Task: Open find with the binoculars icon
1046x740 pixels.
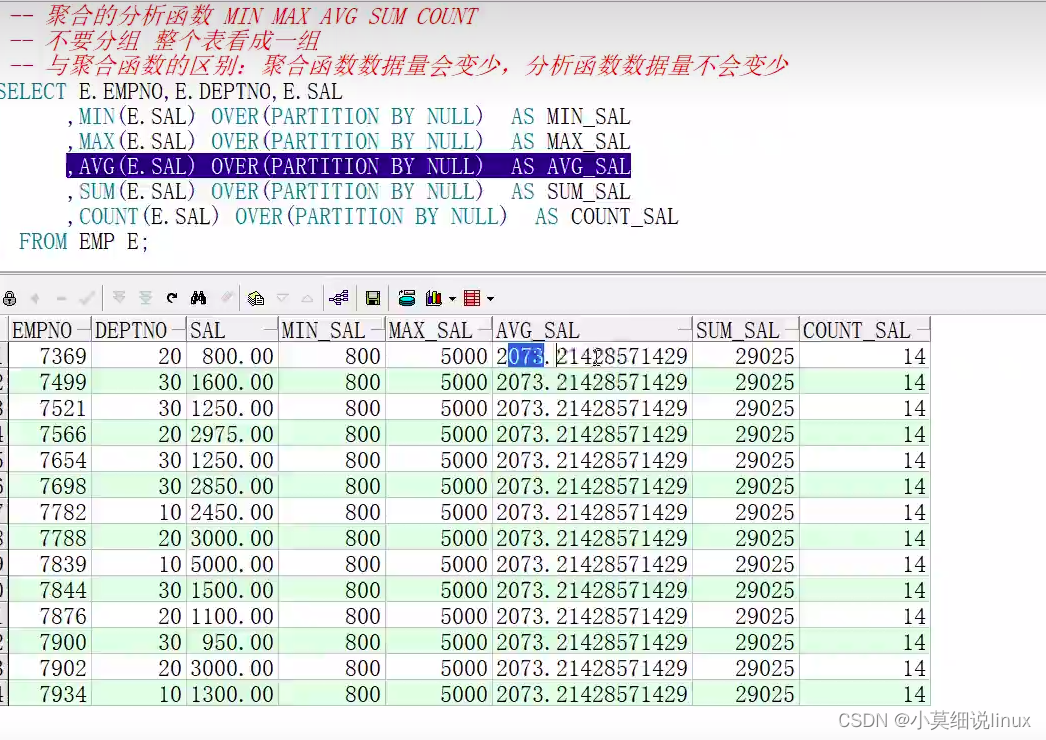Action: (x=198, y=298)
